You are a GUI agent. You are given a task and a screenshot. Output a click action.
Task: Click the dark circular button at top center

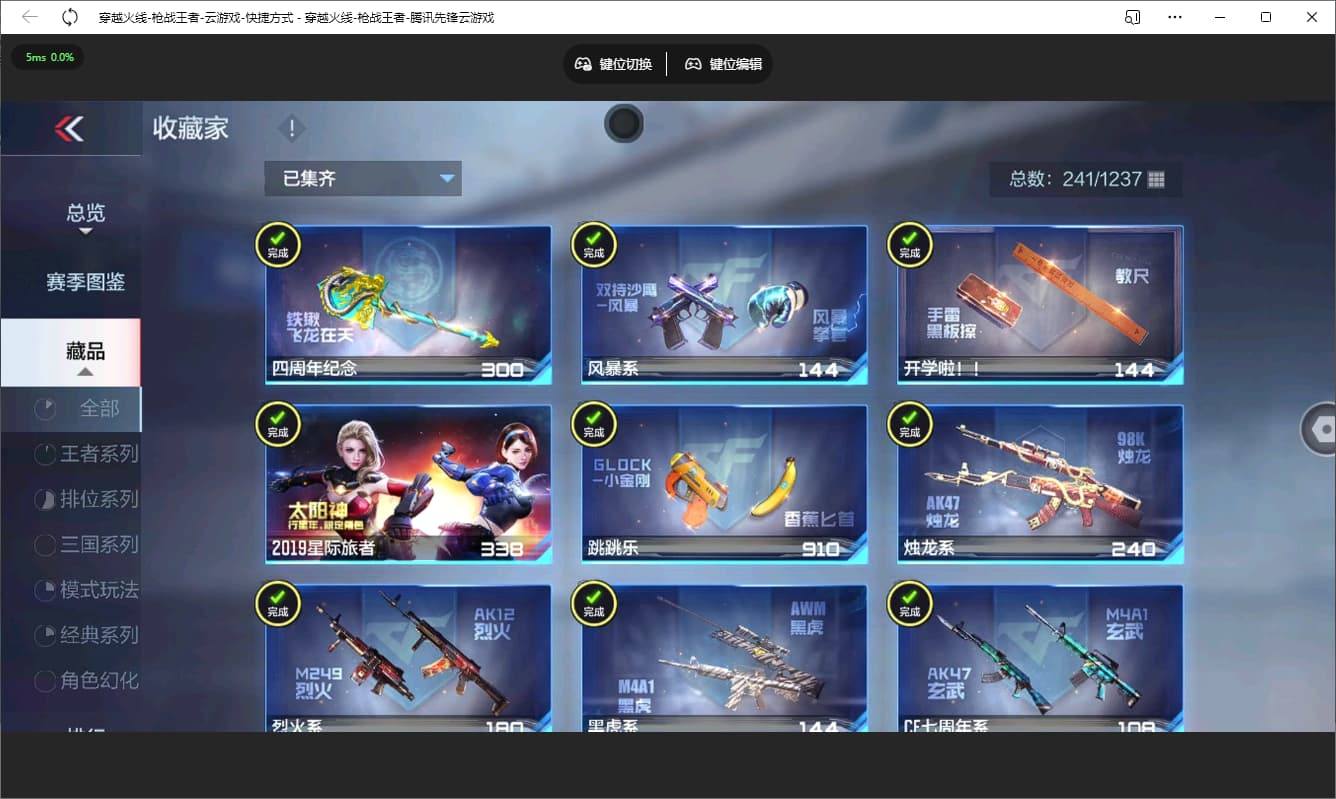pyautogui.click(x=624, y=123)
